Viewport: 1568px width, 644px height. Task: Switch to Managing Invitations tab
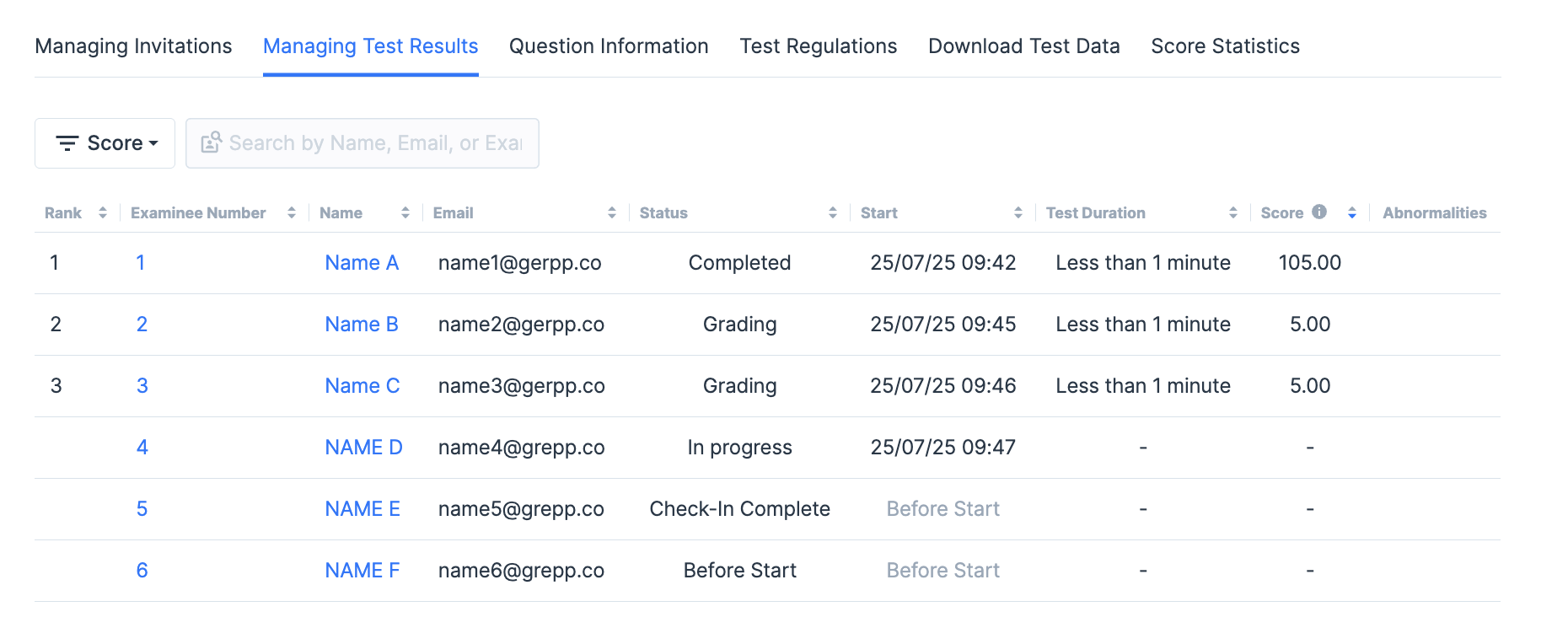tap(133, 46)
